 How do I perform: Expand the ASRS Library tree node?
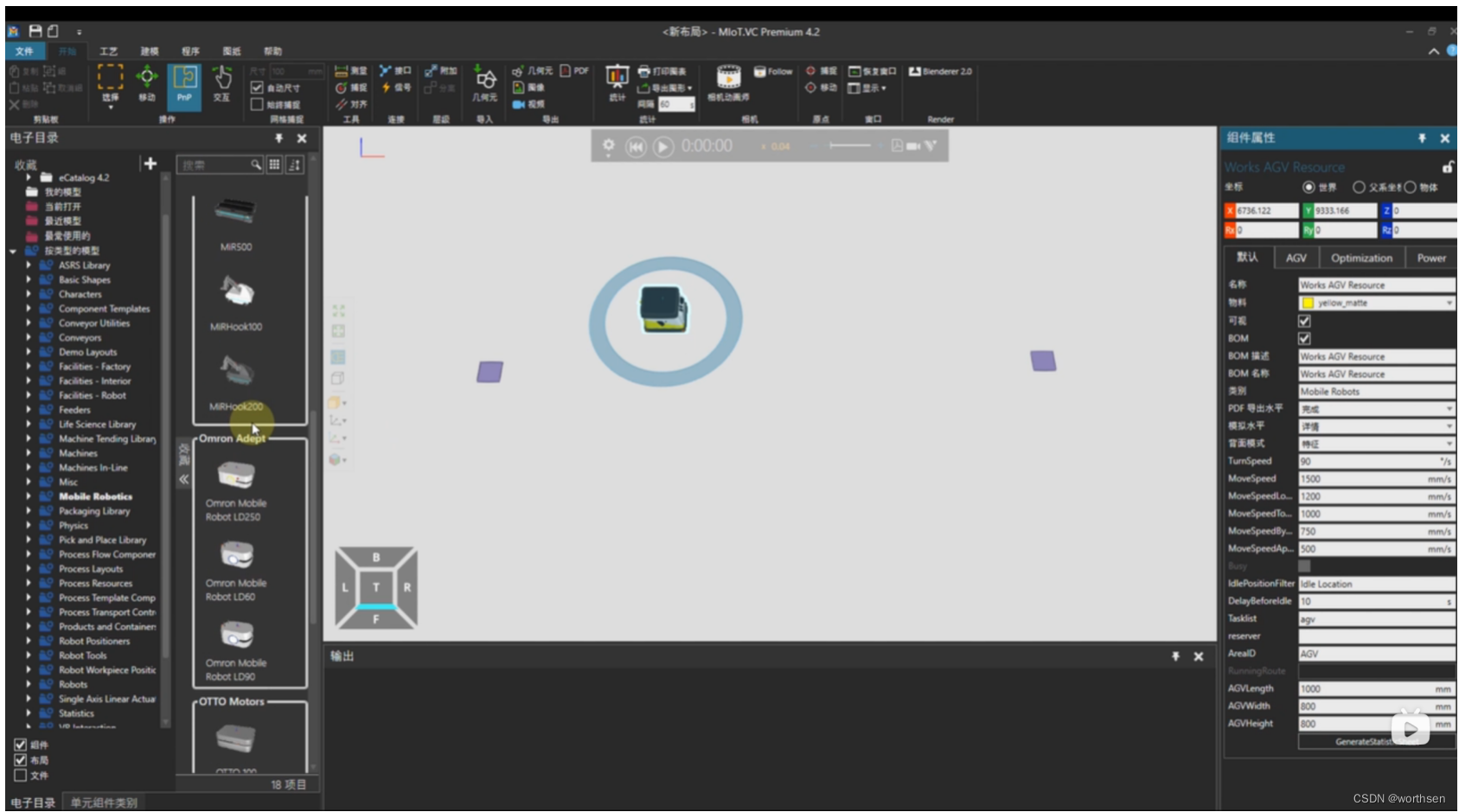(x=29, y=265)
